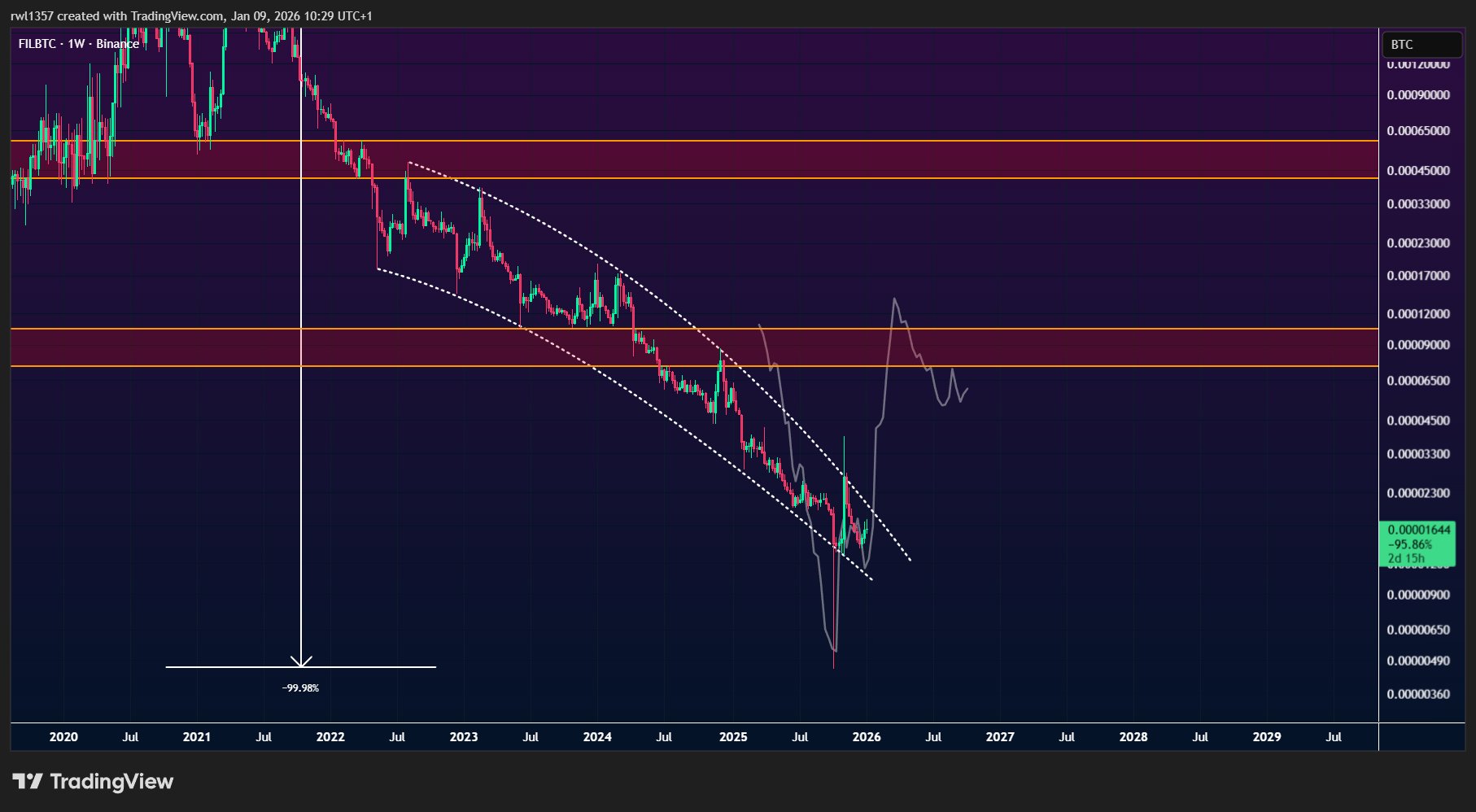The height and width of the screenshot is (812, 1476).
Task: Click the 2027 label on the time axis
Action: click(1000, 737)
